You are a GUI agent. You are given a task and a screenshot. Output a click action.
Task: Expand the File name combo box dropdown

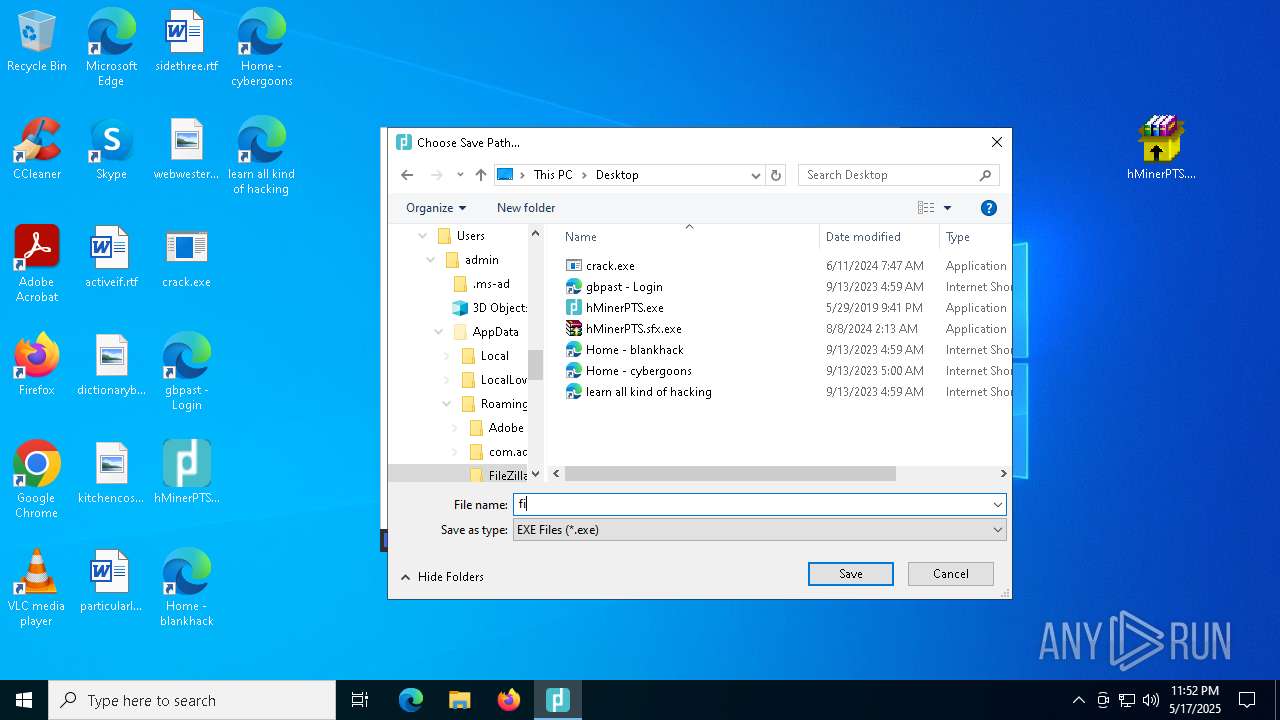(x=997, y=505)
